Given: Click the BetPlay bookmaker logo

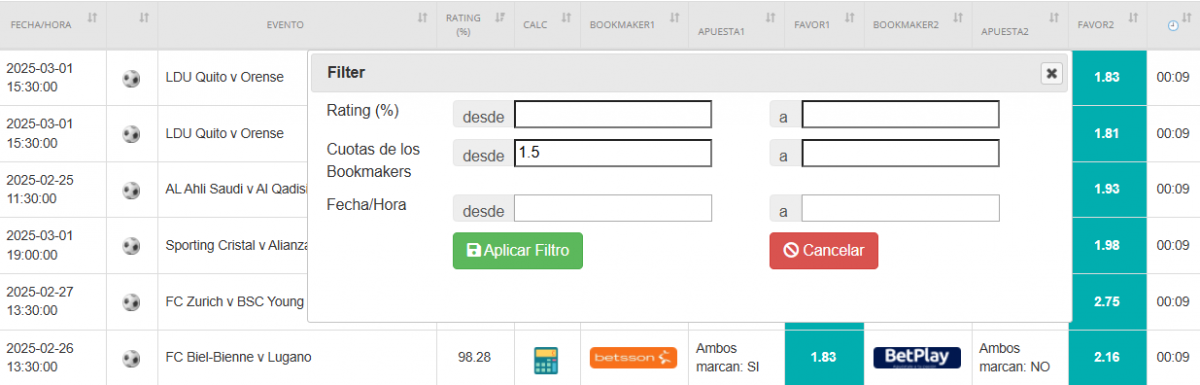Looking at the screenshot, I should pos(917,357).
